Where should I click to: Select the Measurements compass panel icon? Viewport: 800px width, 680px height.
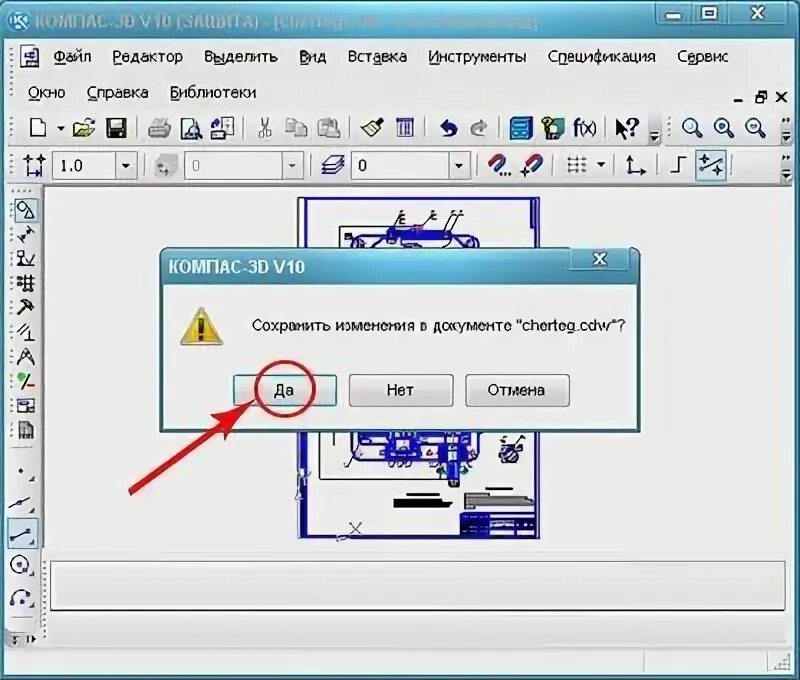point(26,356)
